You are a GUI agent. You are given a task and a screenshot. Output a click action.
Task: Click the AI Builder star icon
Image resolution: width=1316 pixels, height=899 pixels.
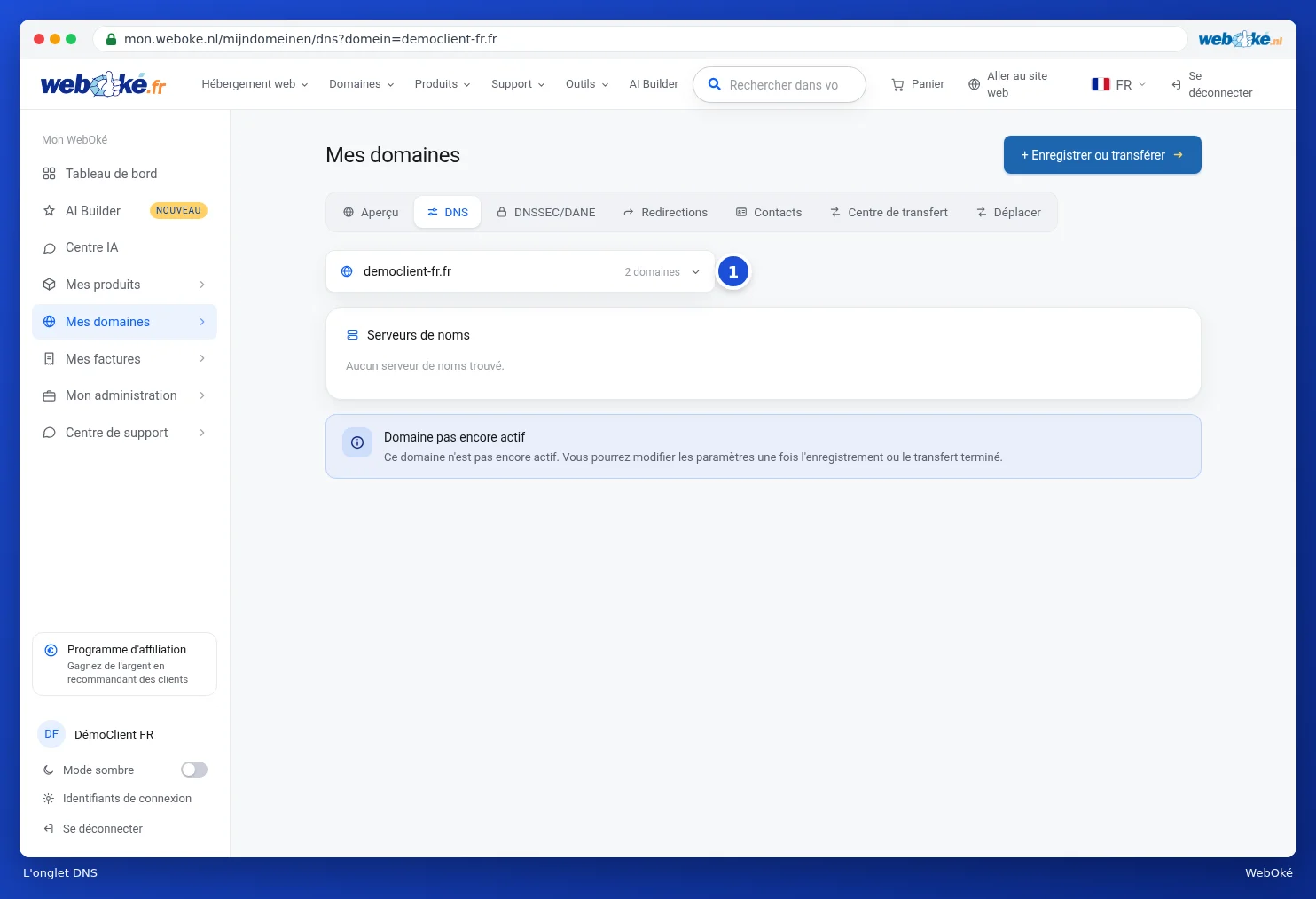click(49, 211)
